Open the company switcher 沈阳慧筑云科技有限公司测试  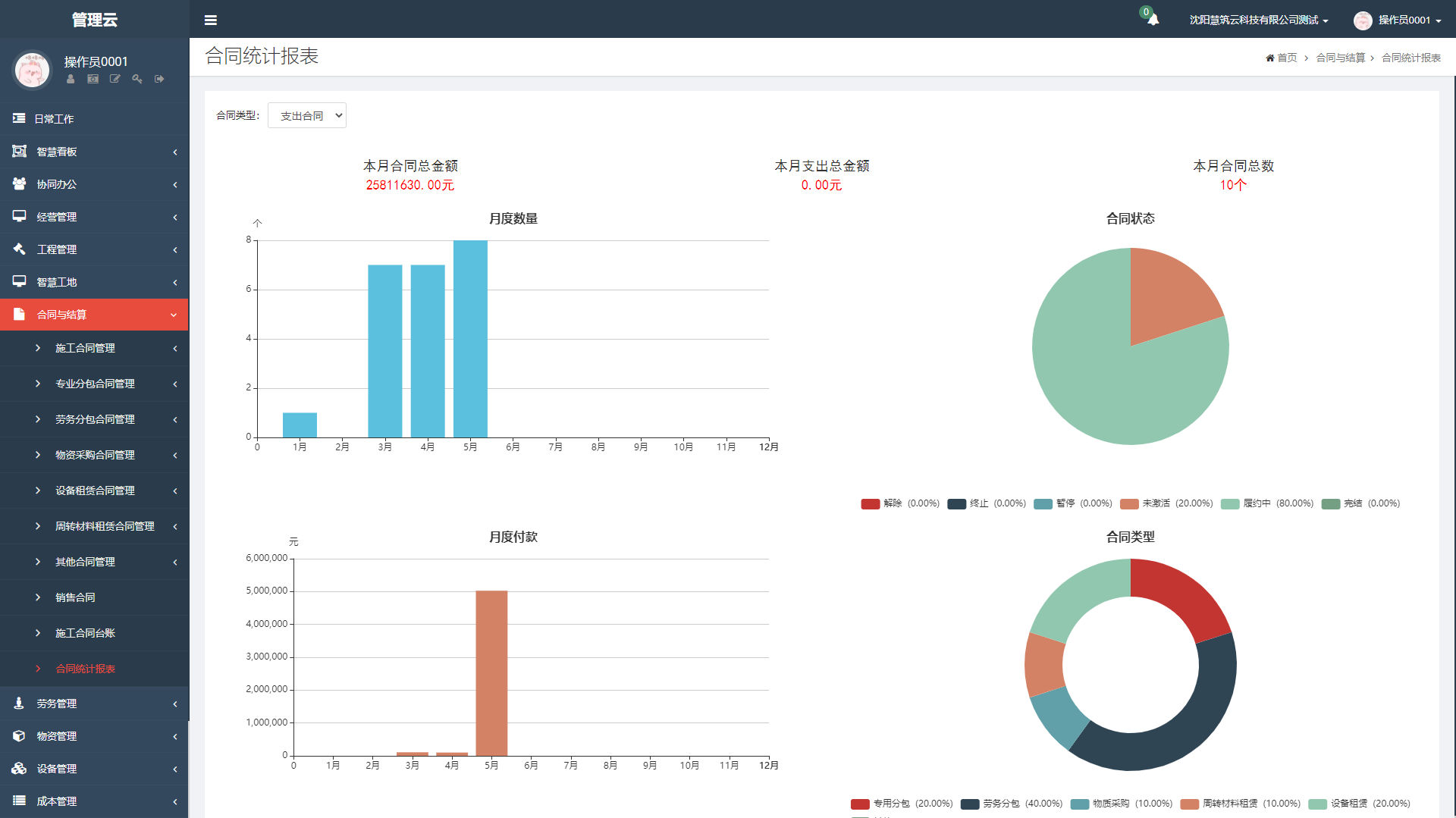1259,20
